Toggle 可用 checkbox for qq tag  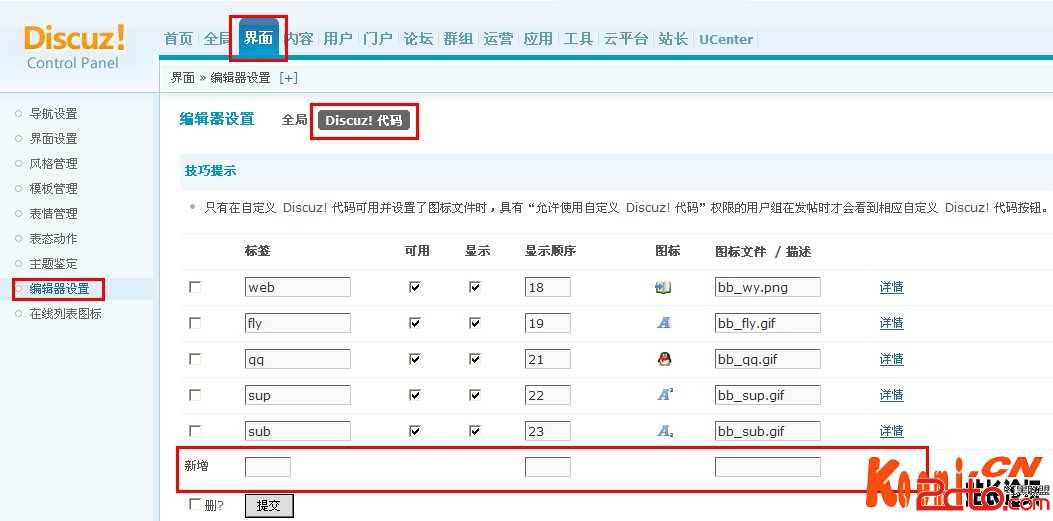pyautogui.click(x=414, y=359)
